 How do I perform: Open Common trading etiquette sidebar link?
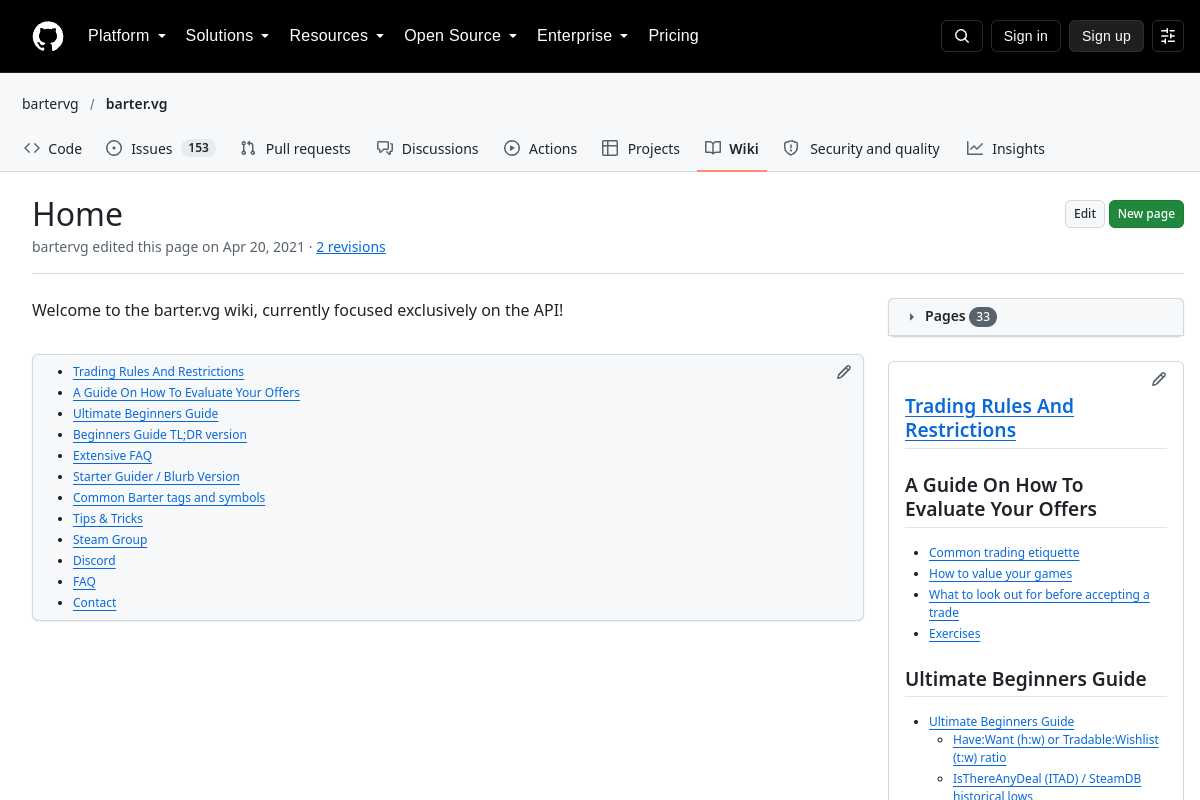point(1004,553)
